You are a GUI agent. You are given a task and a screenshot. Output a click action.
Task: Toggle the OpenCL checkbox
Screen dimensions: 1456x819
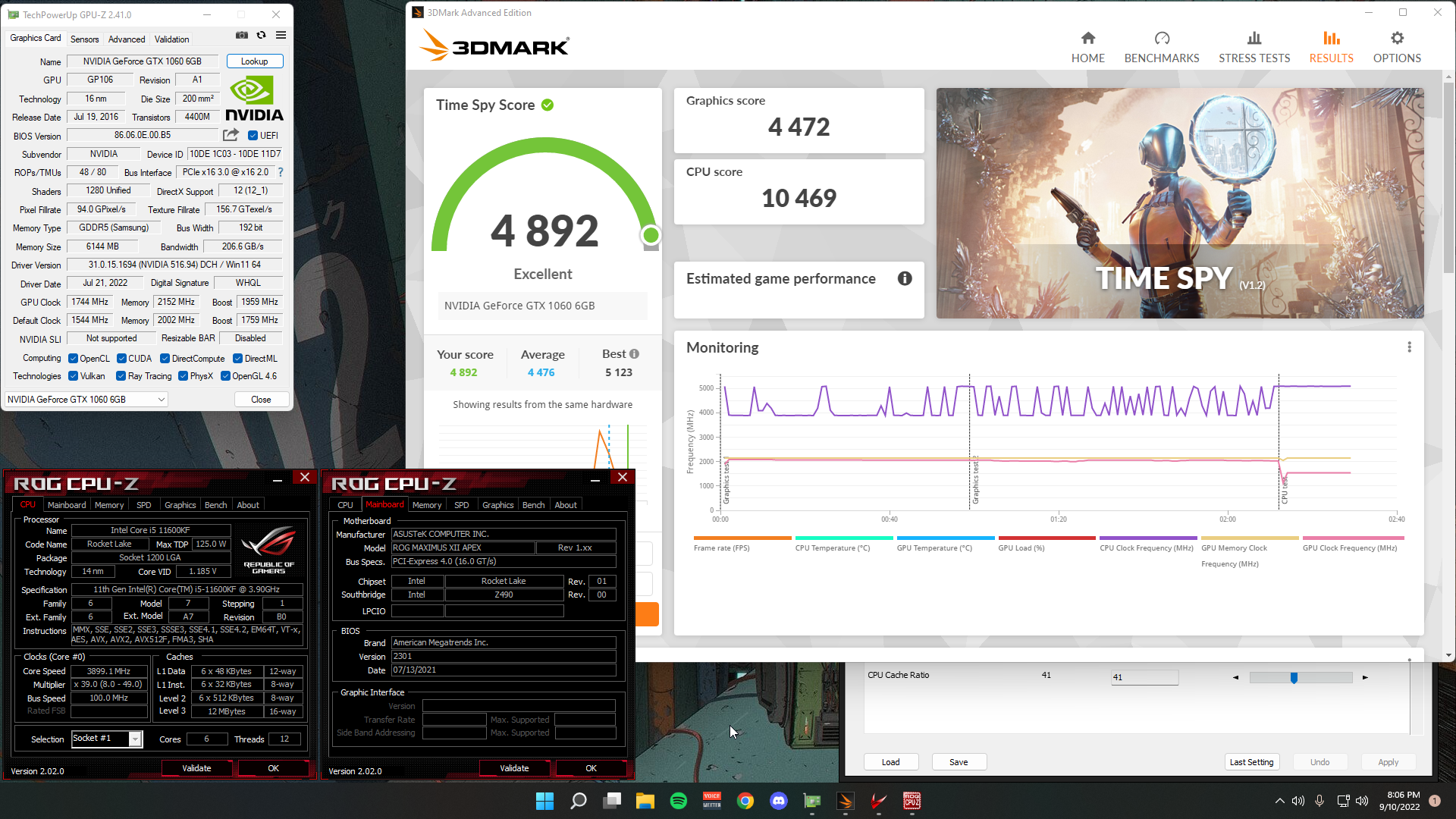tap(73, 359)
